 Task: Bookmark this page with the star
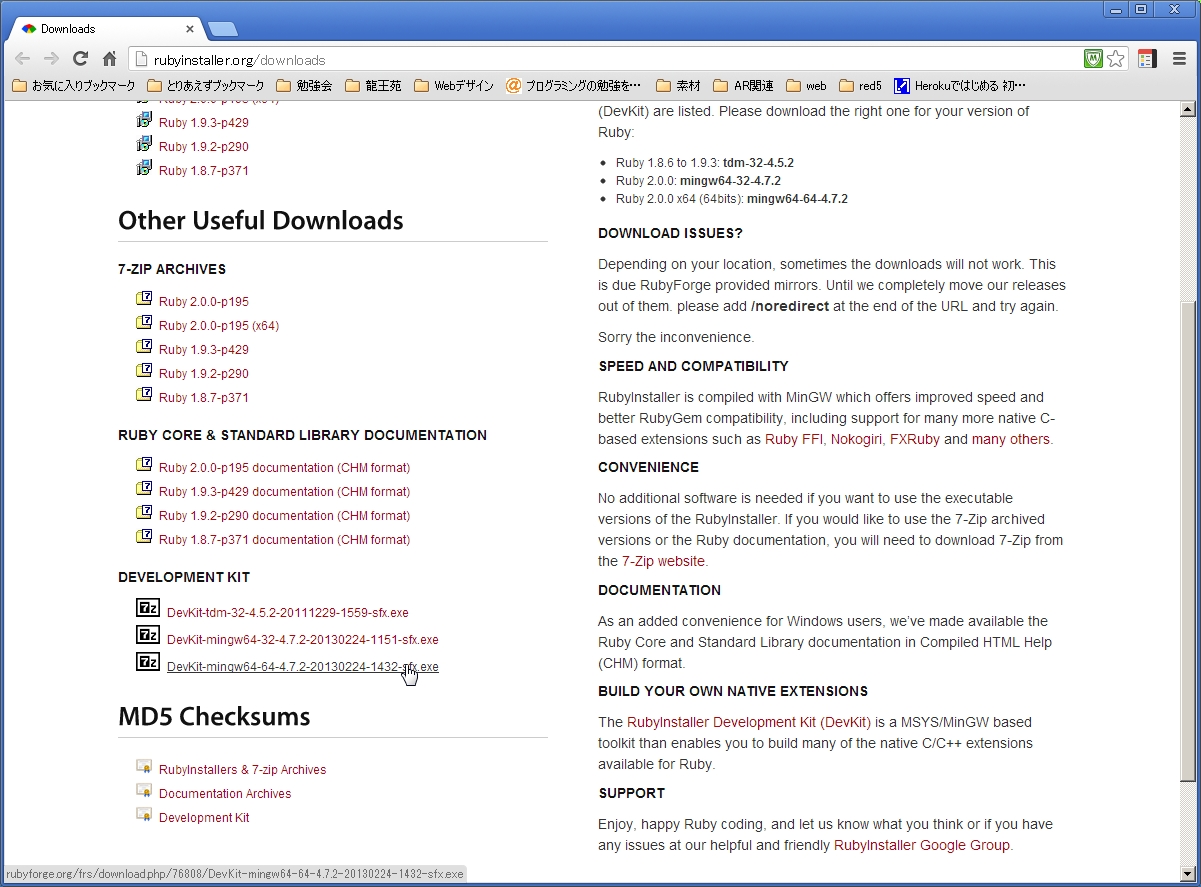(x=1116, y=59)
